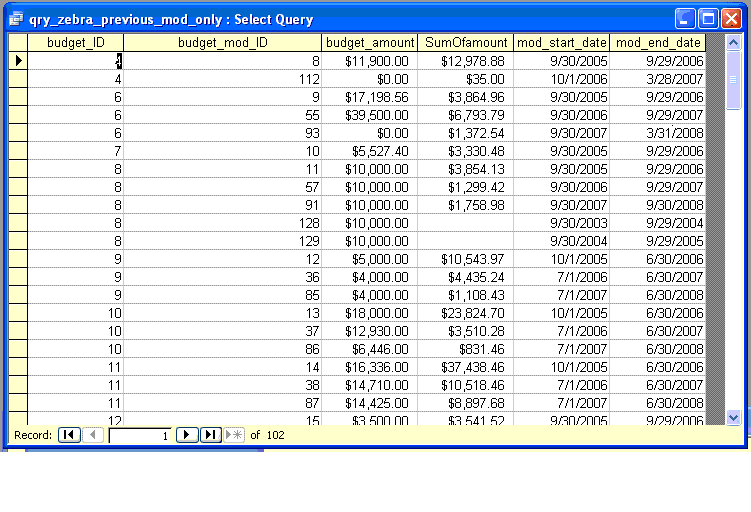Click budget_mod_ID cell 129

[223, 241]
